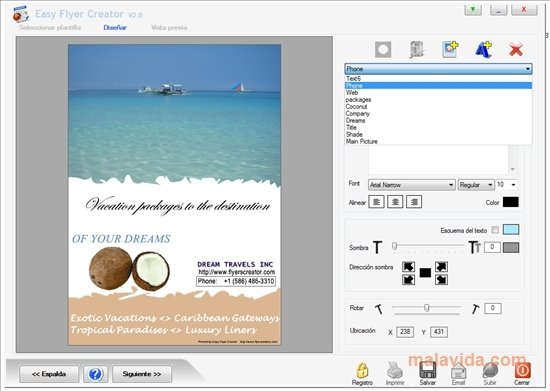Click the text content edit box
Viewport: 550px width, 391px height.
pyautogui.click(x=438, y=160)
